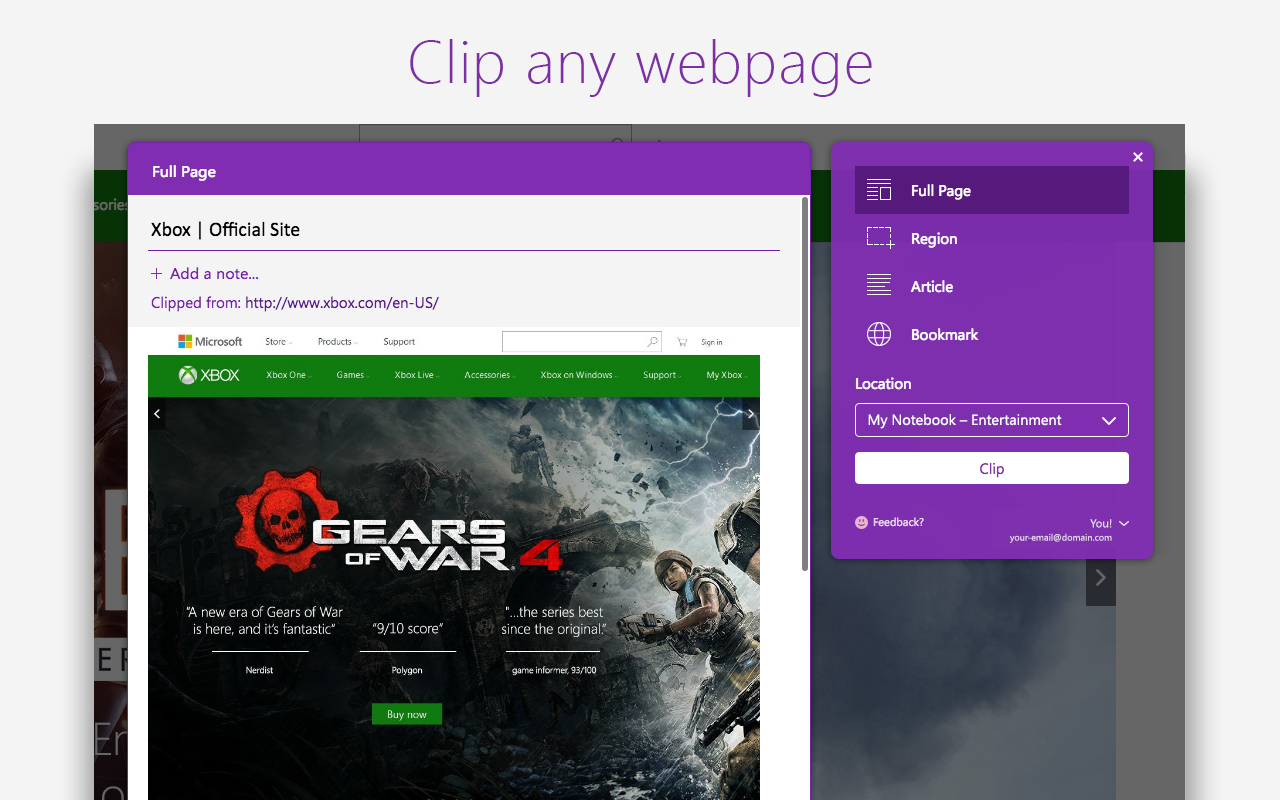
Task: Select the Region clipping mode
Action: [878, 238]
